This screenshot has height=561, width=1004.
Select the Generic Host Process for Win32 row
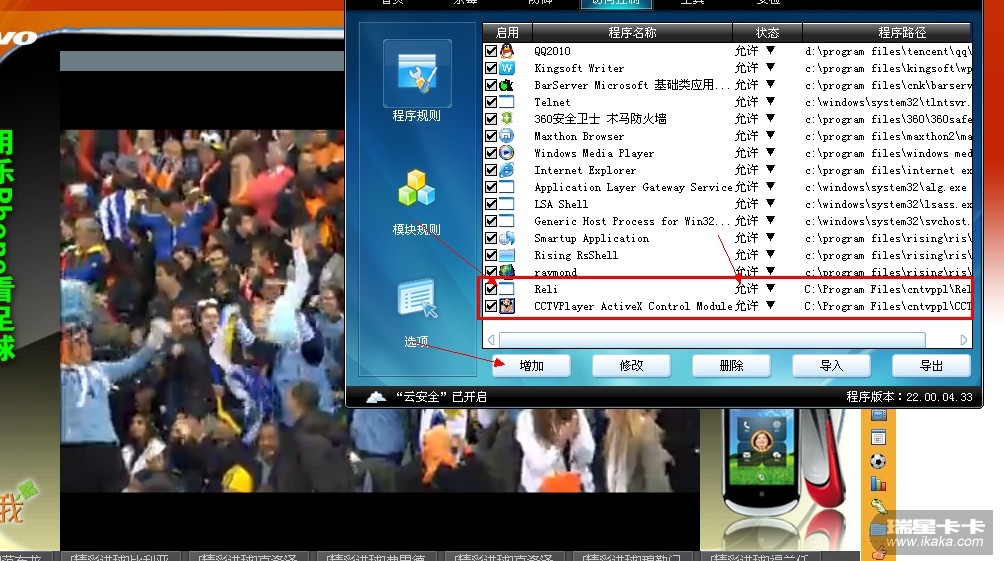(727, 221)
